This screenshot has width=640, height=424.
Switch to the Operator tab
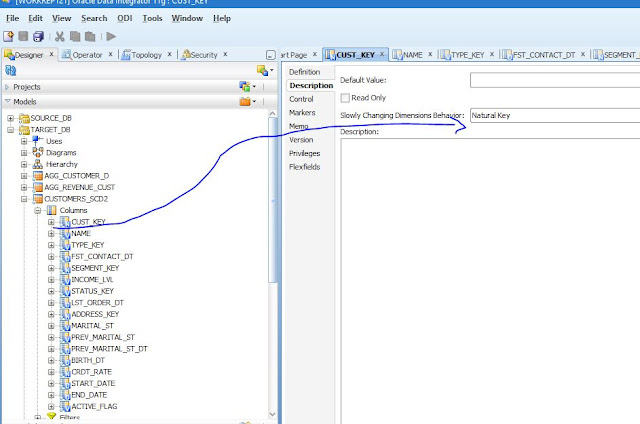[87, 55]
